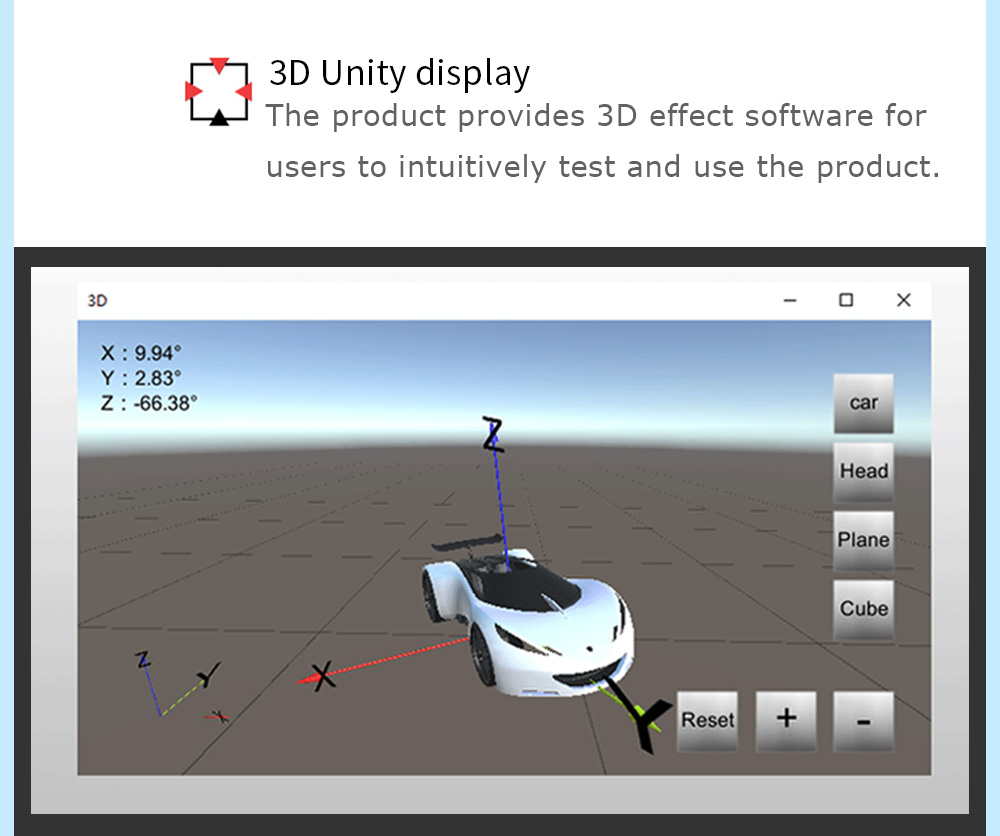This screenshot has height=836, width=1000.
Task: Click the Z angle readout -66.38°
Action: pos(149,403)
